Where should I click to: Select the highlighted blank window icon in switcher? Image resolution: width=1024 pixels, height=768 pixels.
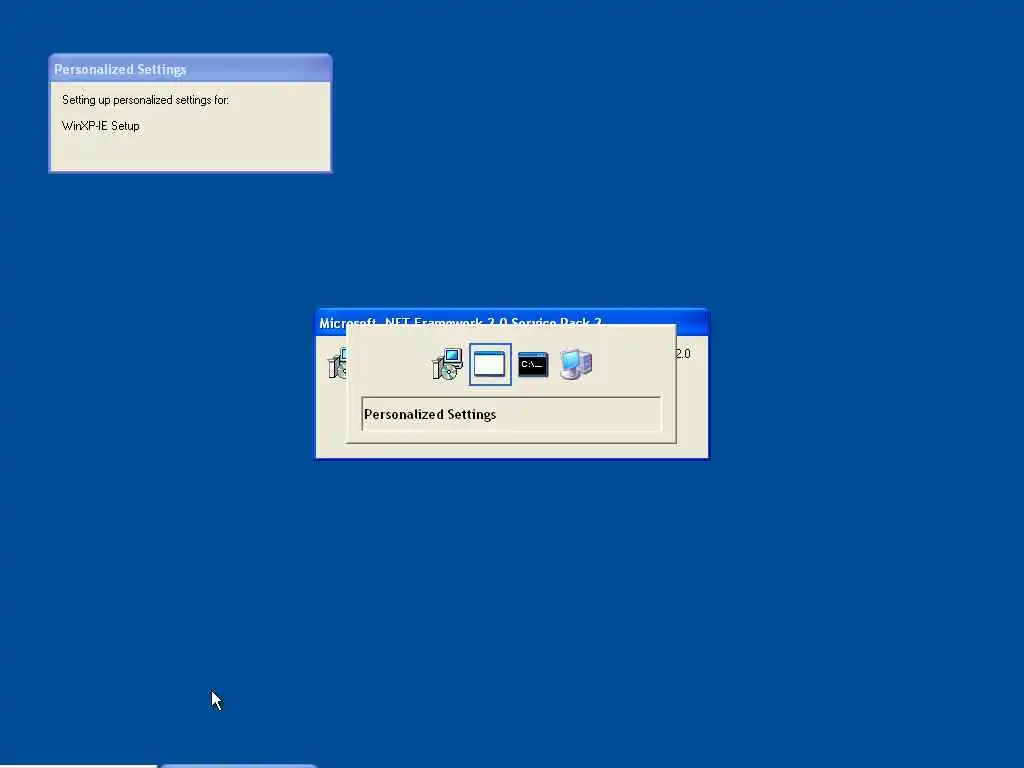coord(490,364)
